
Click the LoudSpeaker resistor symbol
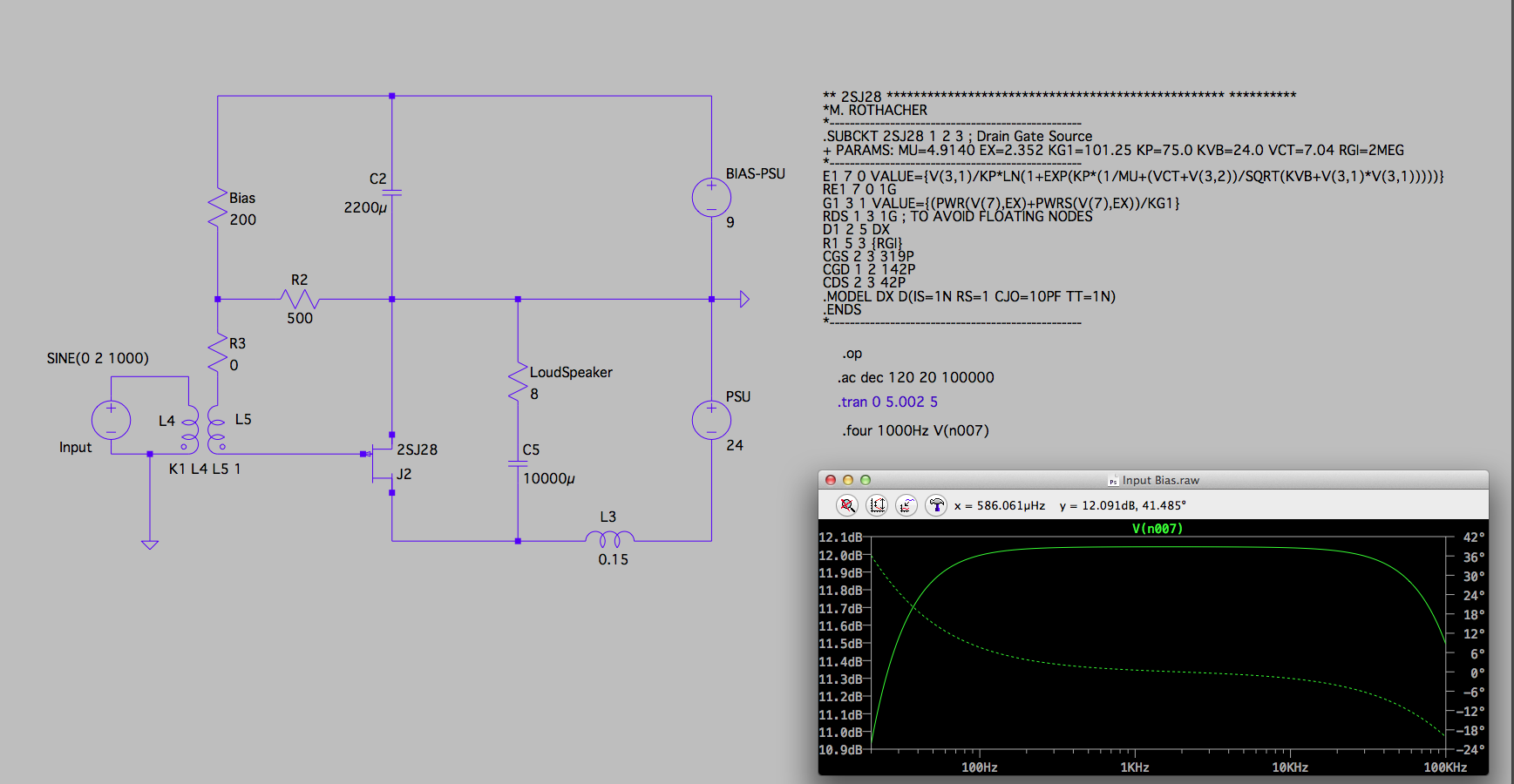518,382
